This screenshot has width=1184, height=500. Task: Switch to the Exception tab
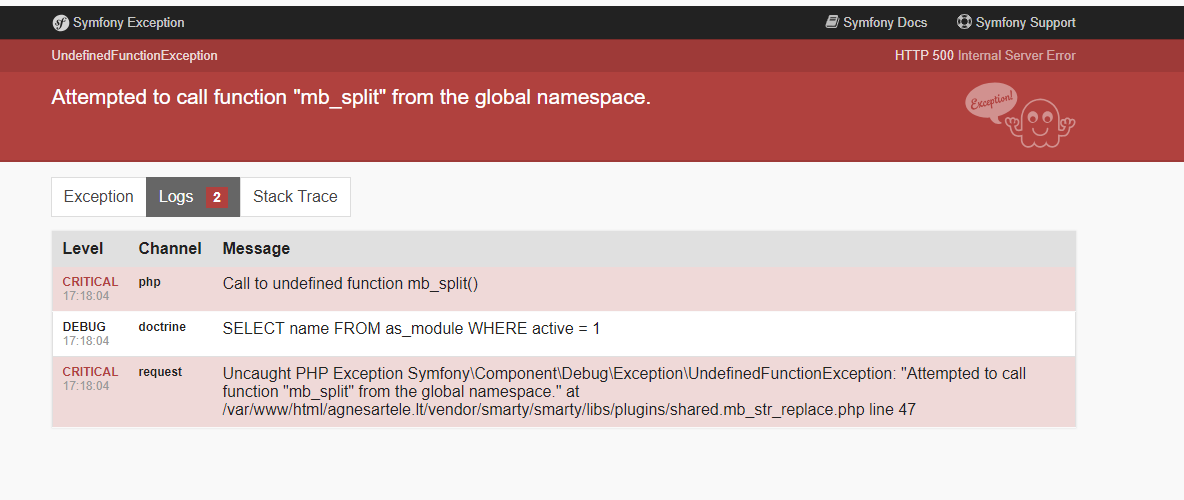(x=99, y=197)
